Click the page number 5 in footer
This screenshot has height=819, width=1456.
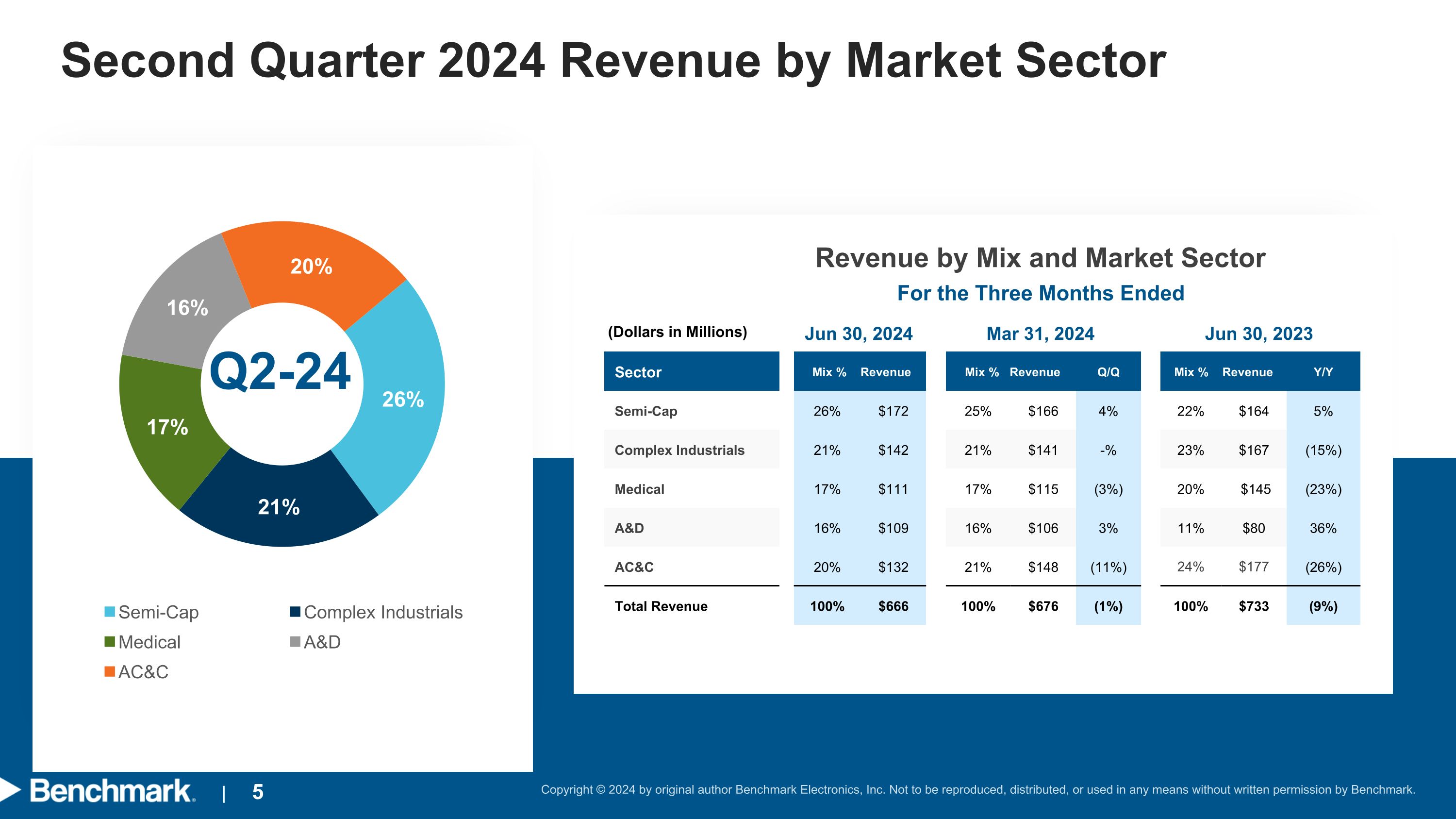point(258,792)
